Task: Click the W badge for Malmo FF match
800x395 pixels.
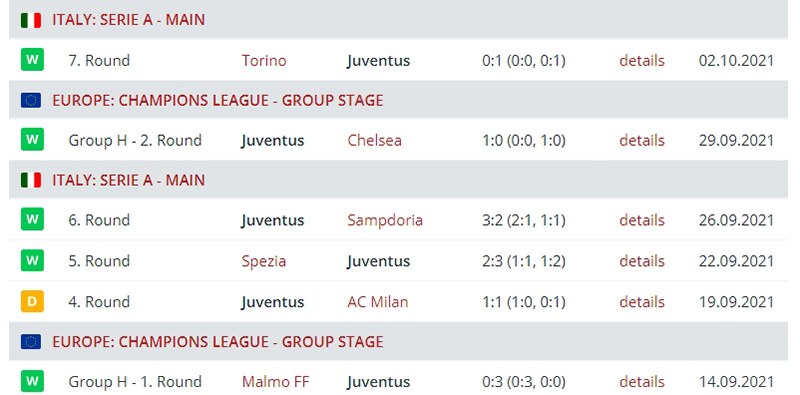Action: point(32,381)
